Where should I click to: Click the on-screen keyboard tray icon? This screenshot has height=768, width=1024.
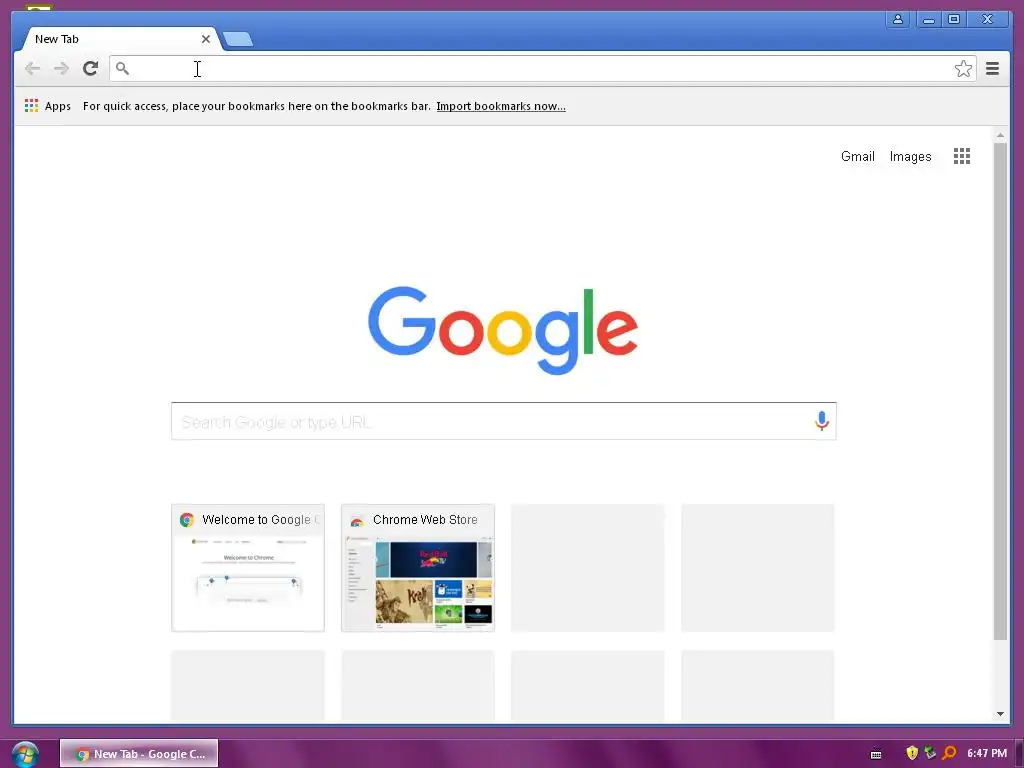click(876, 754)
